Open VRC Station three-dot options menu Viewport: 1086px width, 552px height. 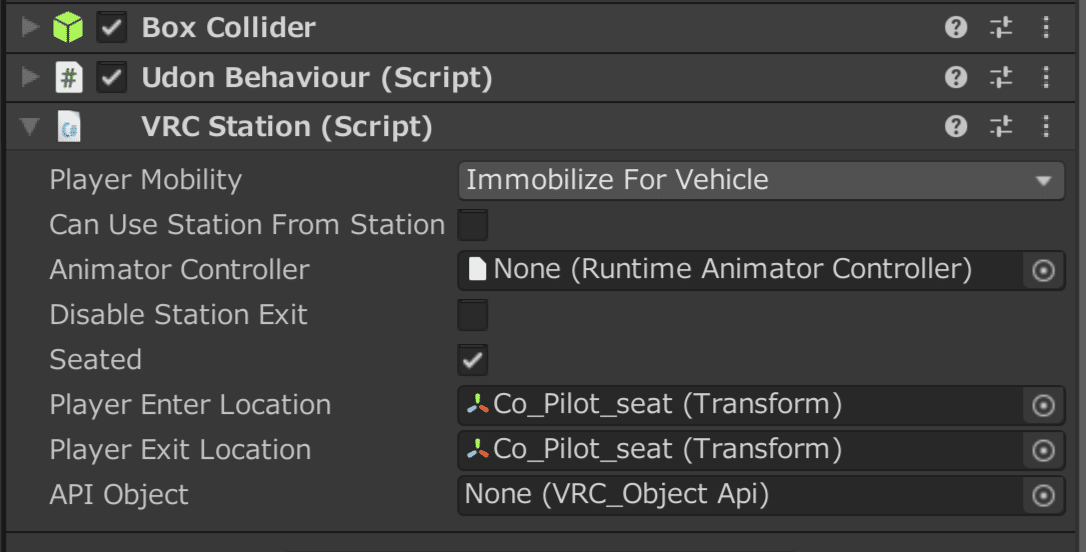[1046, 126]
